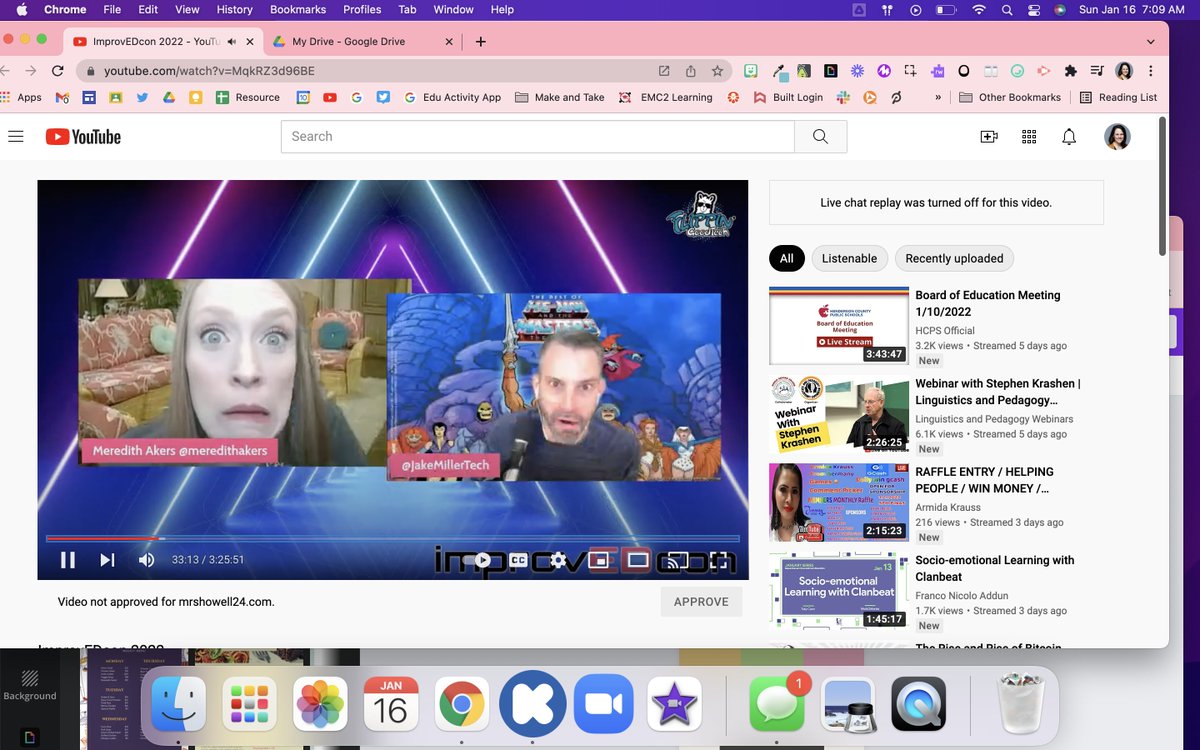Image resolution: width=1200 pixels, height=750 pixels.
Task: Open Edu Activity App bookmark
Action: pyautogui.click(x=452, y=97)
